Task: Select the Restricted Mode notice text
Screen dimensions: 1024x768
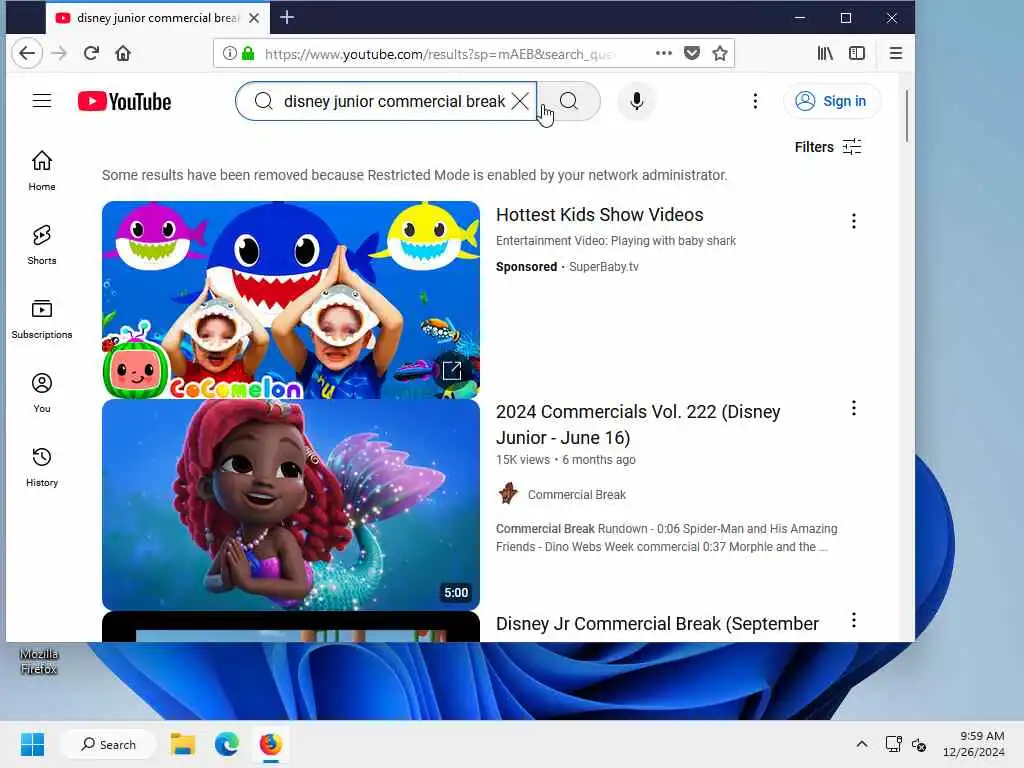Action: tap(415, 175)
